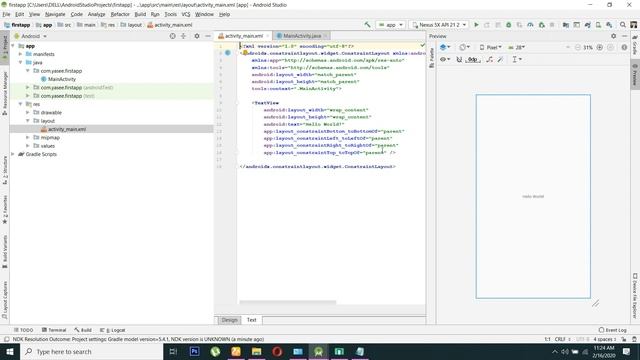This screenshot has height=360, width=640.
Task: Open Opera browser from Windows taskbar
Action: pos(277,351)
